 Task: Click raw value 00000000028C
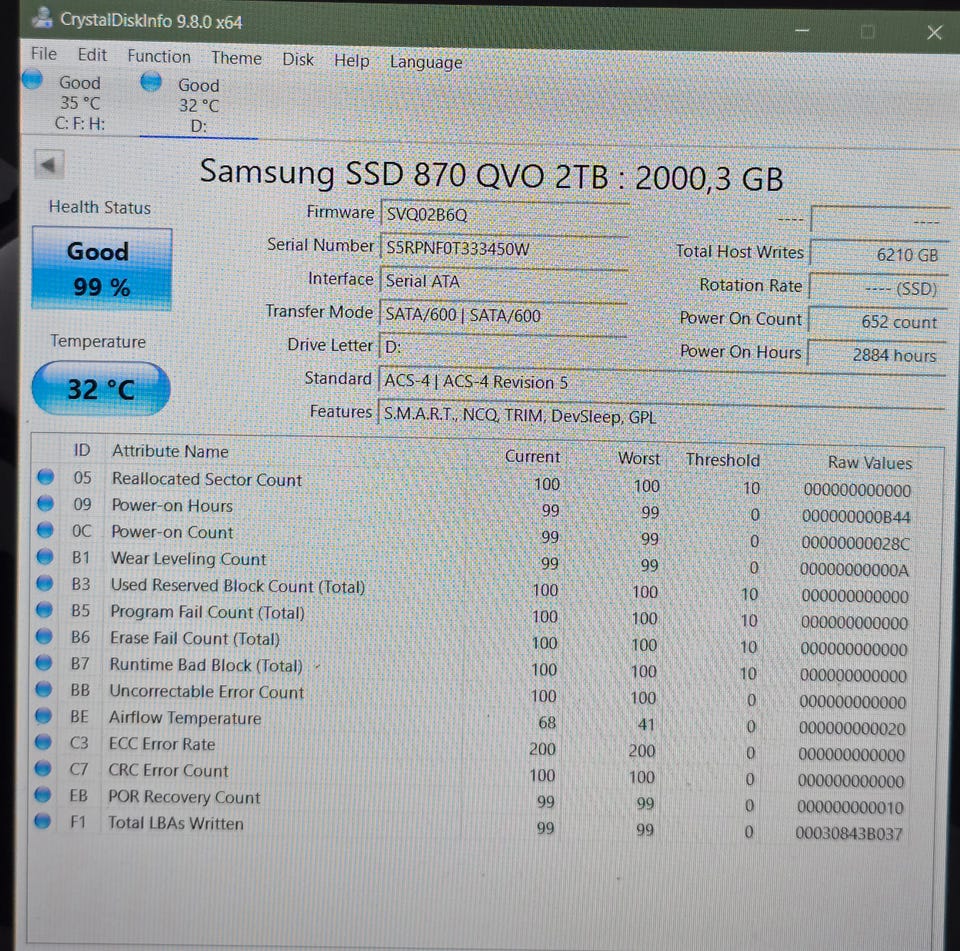[855, 543]
